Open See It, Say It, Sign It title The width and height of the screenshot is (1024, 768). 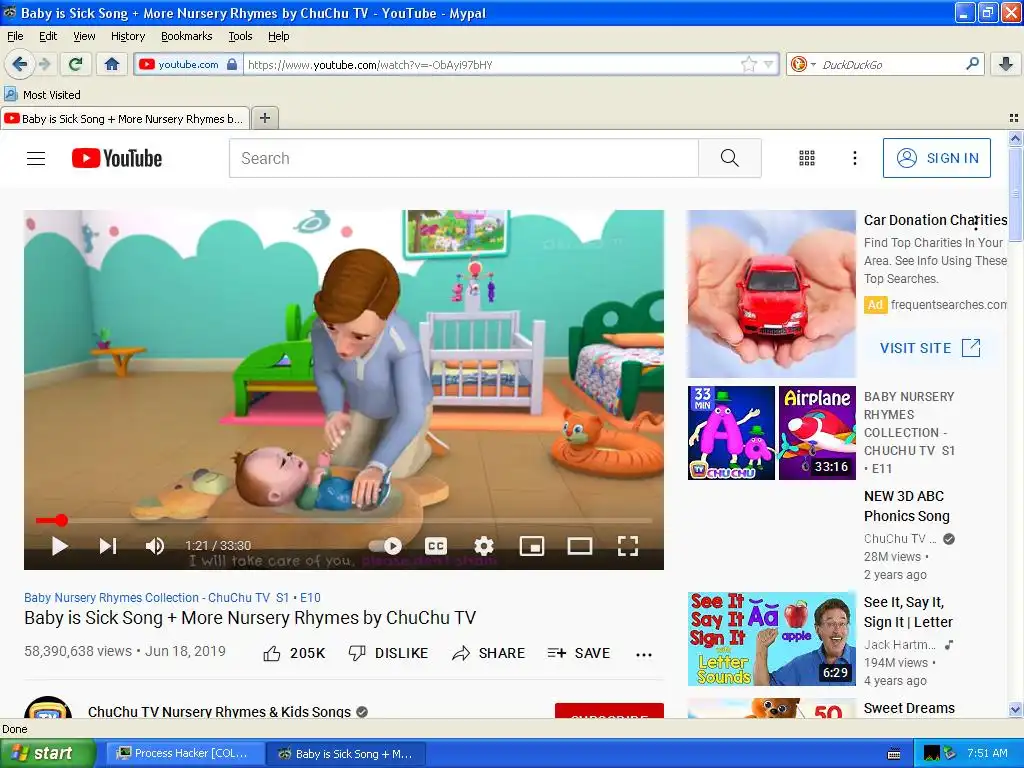[x=908, y=612]
